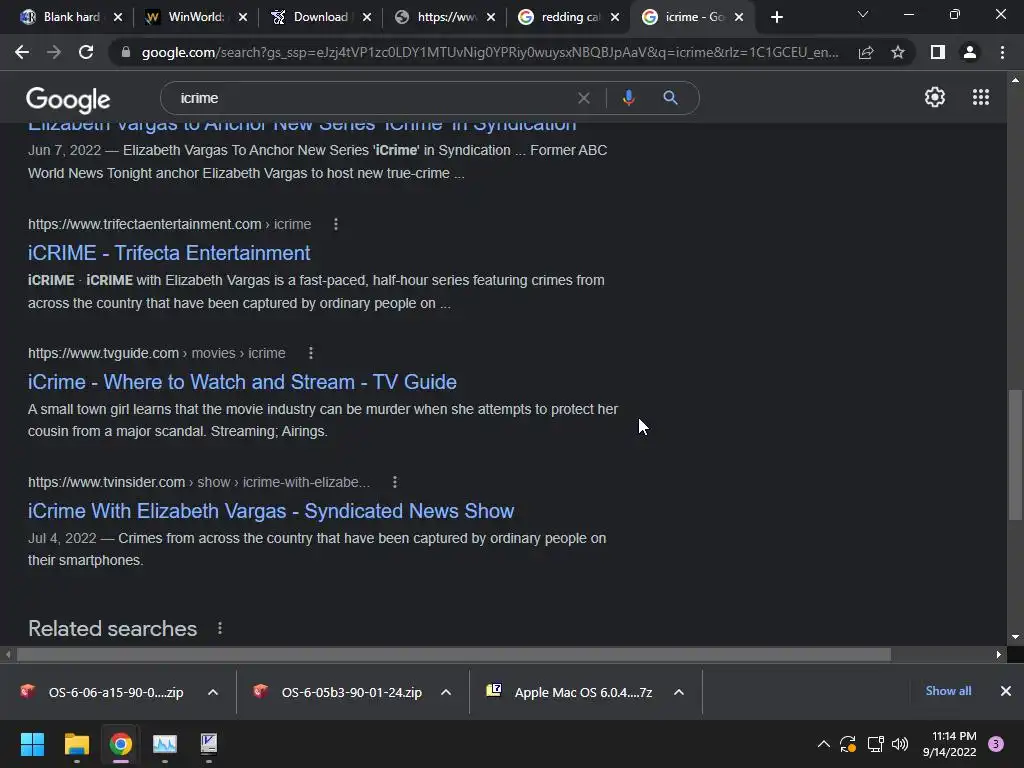The width and height of the screenshot is (1024, 768).
Task: Open a new browser tab
Action: pyautogui.click(x=776, y=17)
